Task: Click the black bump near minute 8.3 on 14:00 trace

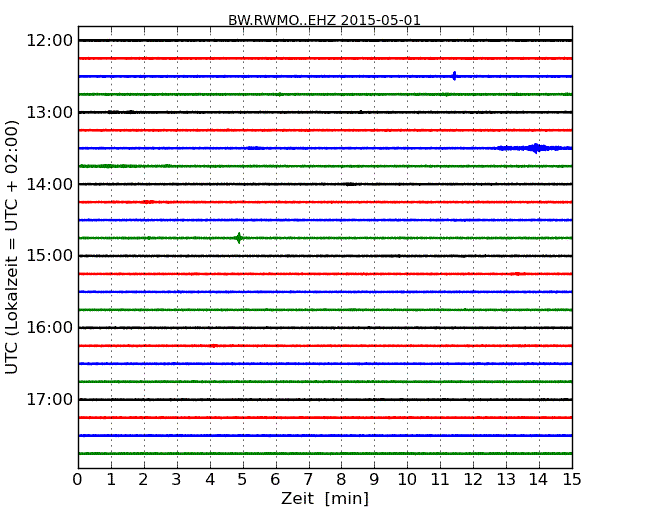Action: point(351,184)
